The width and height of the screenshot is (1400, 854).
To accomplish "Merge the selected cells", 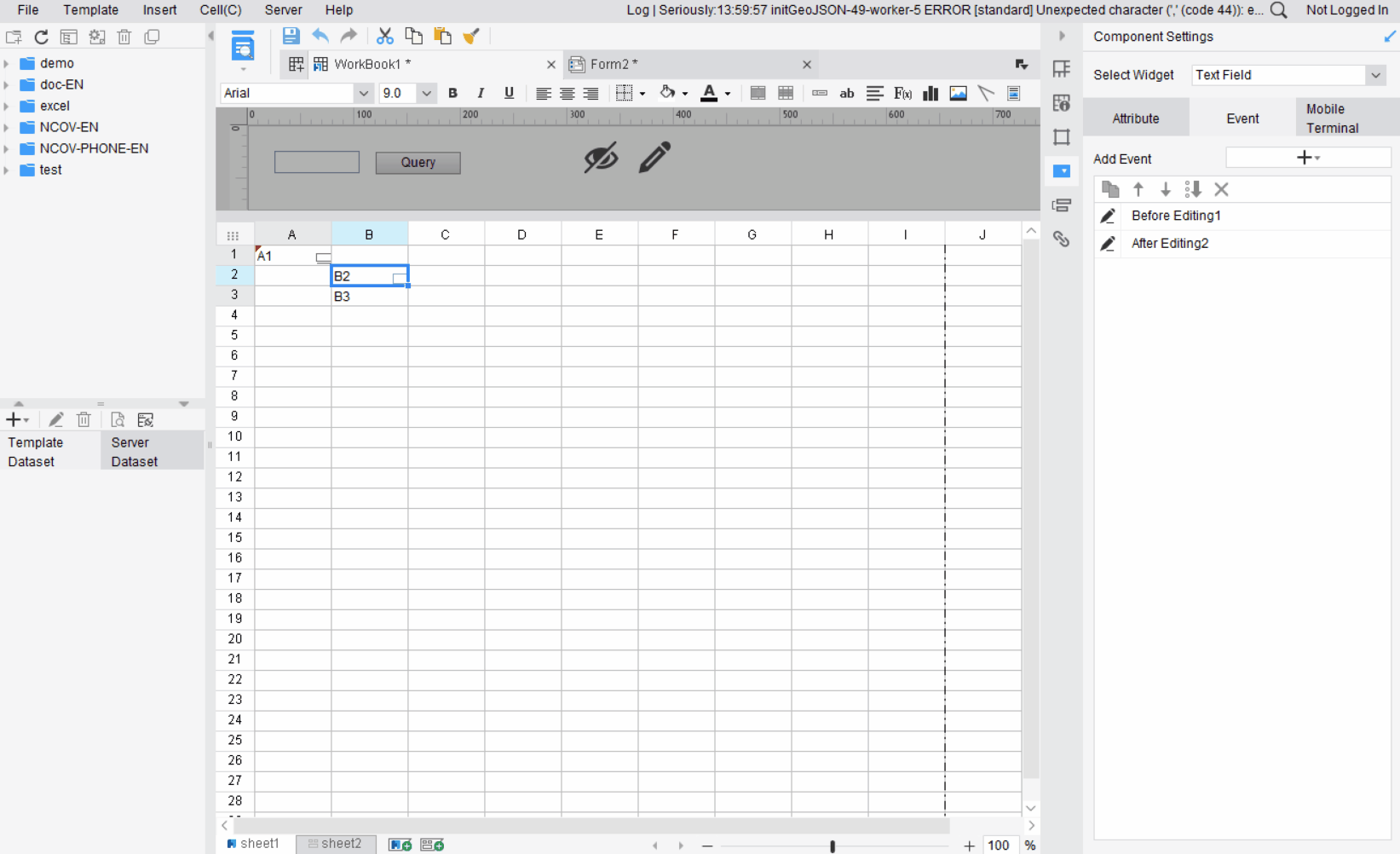I will point(758,93).
